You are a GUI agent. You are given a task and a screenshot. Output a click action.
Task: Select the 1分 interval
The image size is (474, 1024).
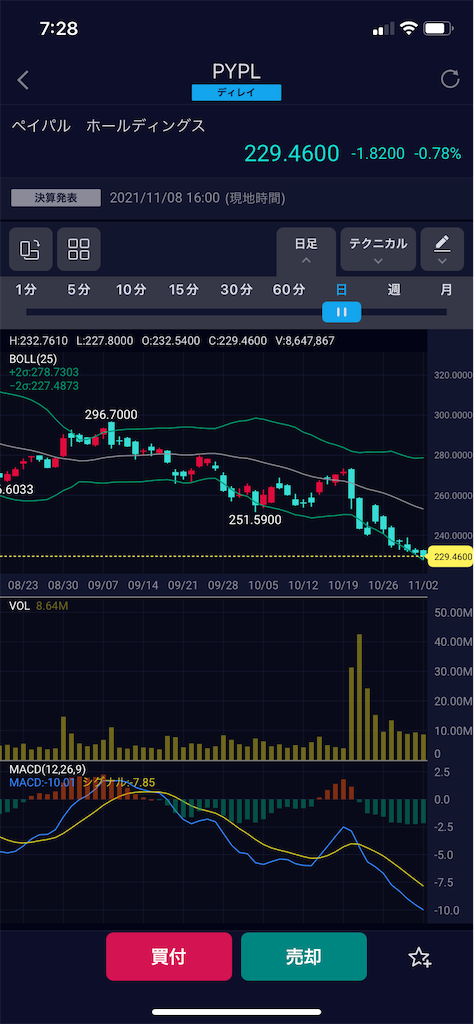coord(26,290)
